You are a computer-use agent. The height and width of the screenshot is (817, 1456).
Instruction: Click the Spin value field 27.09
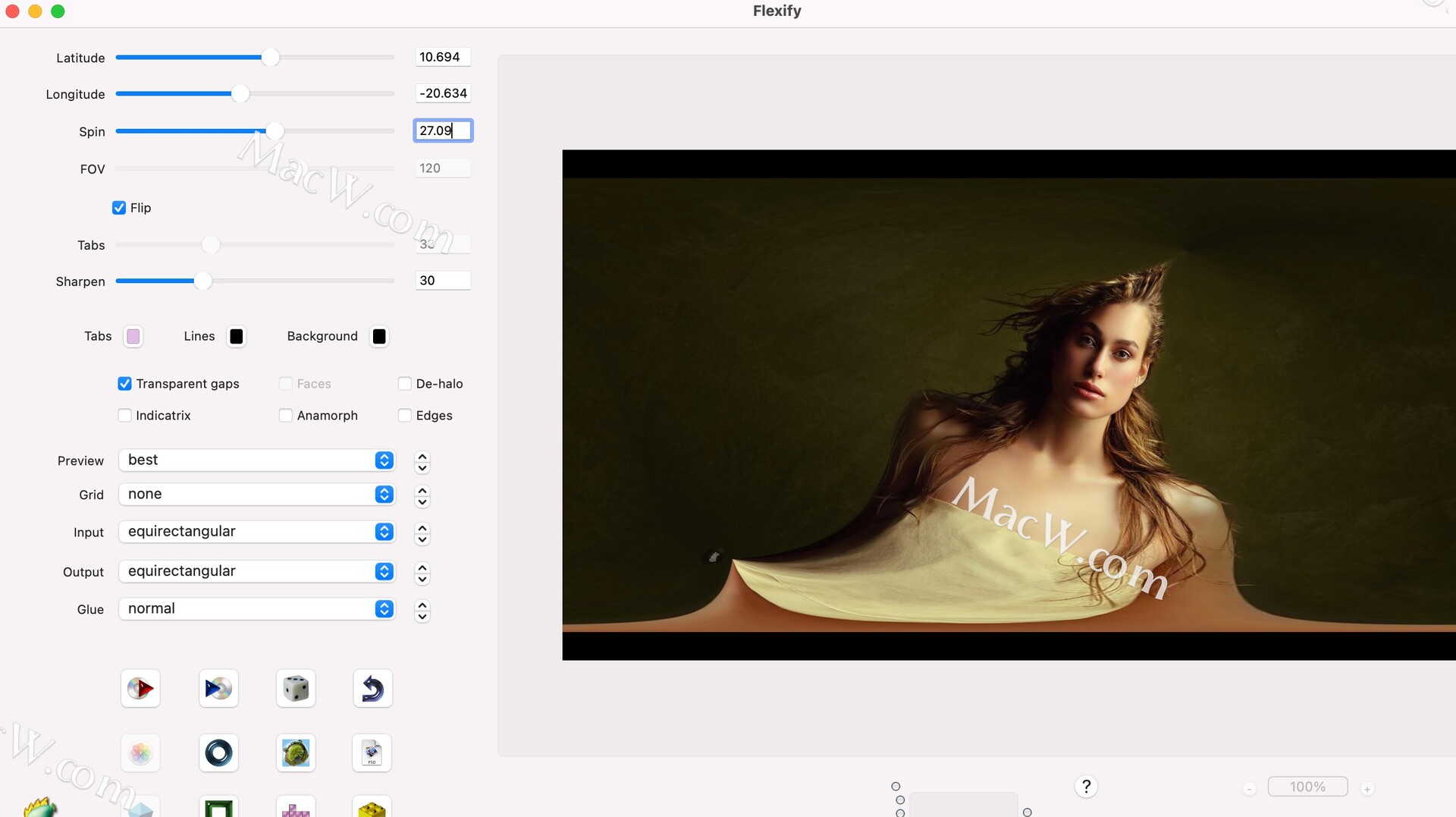443,130
